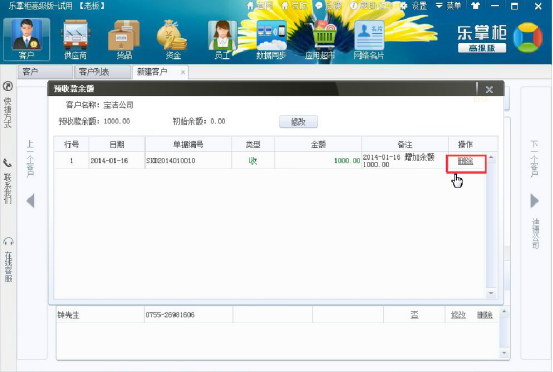The height and width of the screenshot is (372, 553).
Task: Open the 数据同步 (Data Sync) icon
Action: coord(271,39)
